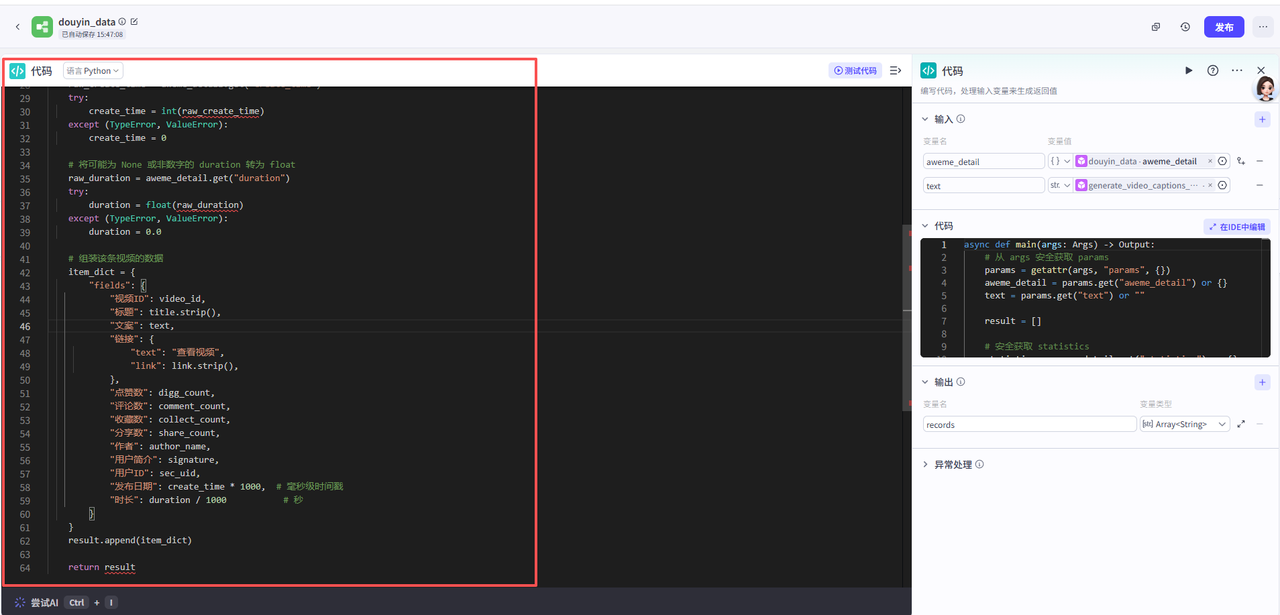
Task: Open the 语言 Python language dropdown
Action: click(x=93, y=71)
